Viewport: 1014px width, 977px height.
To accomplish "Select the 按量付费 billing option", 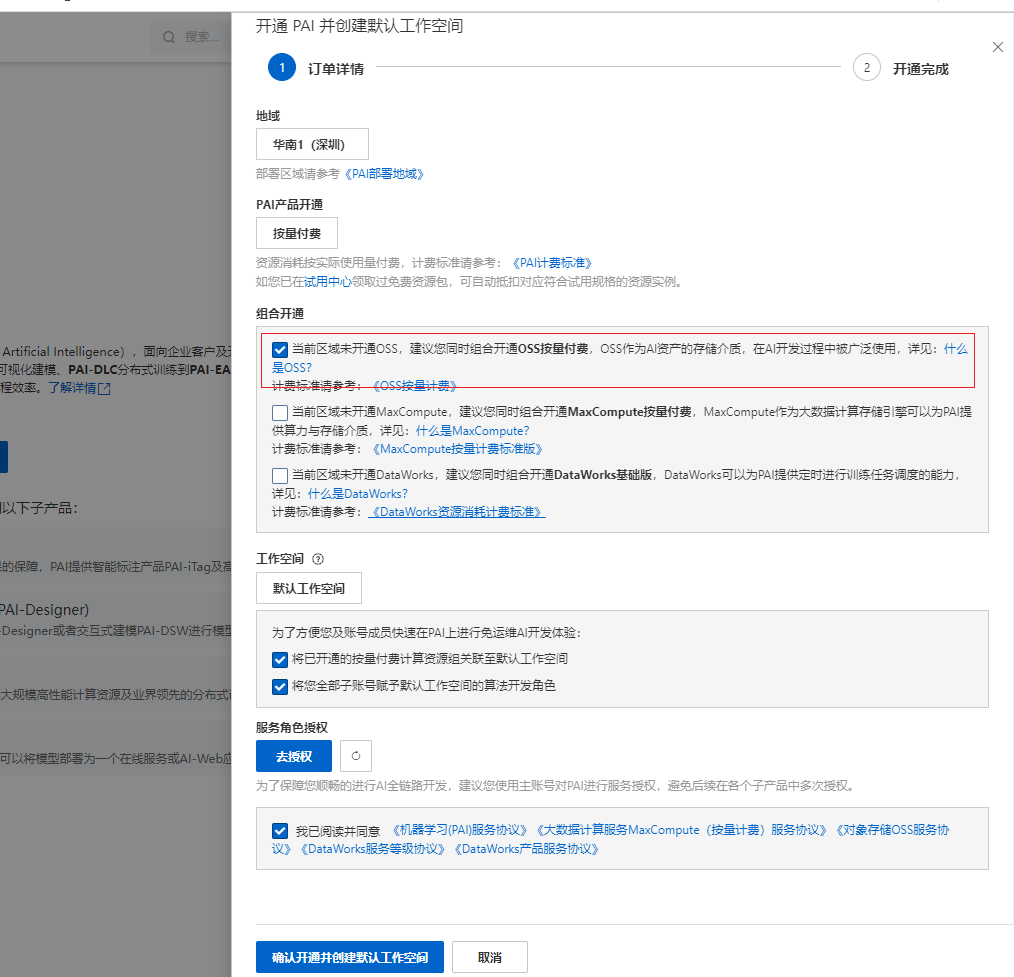I will tap(297, 233).
